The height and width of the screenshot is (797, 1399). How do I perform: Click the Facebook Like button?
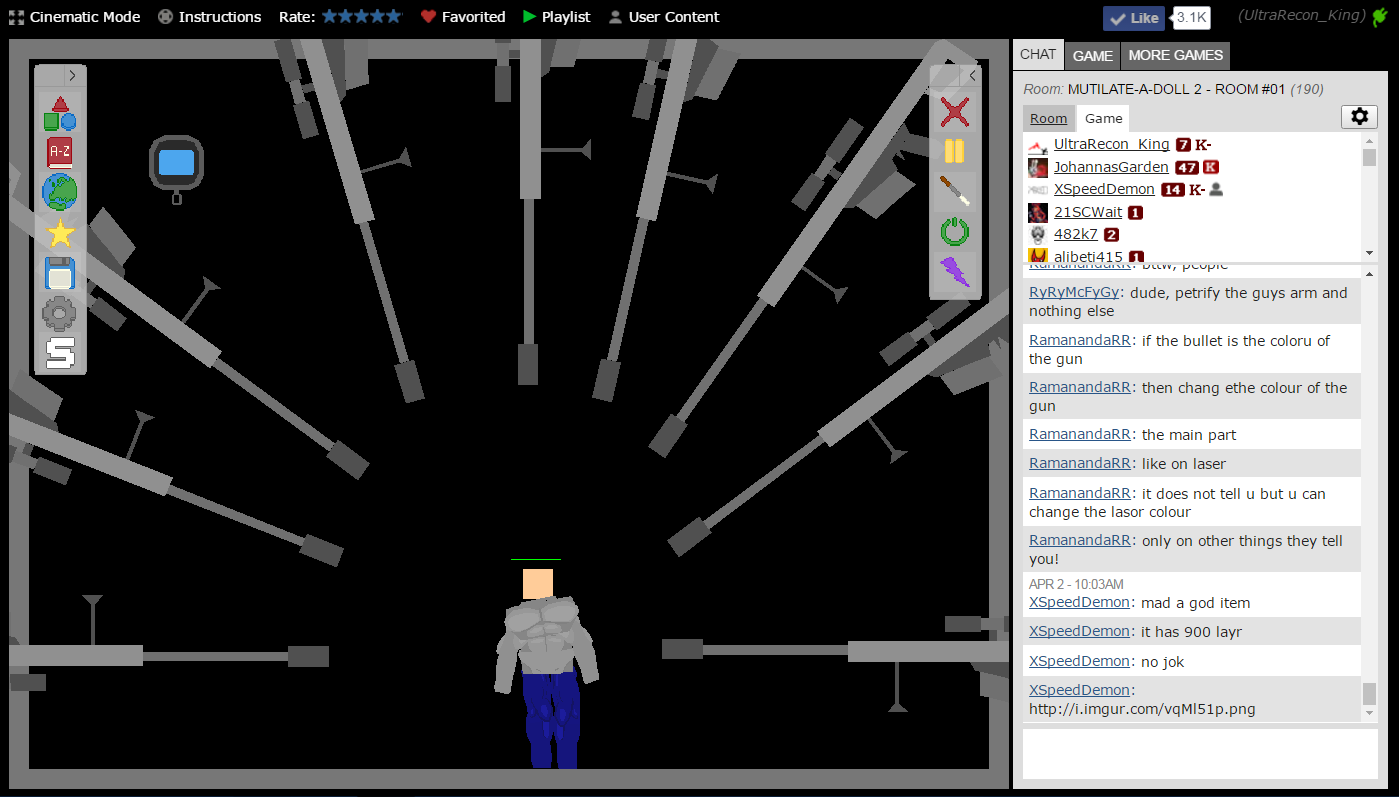(x=1134, y=18)
